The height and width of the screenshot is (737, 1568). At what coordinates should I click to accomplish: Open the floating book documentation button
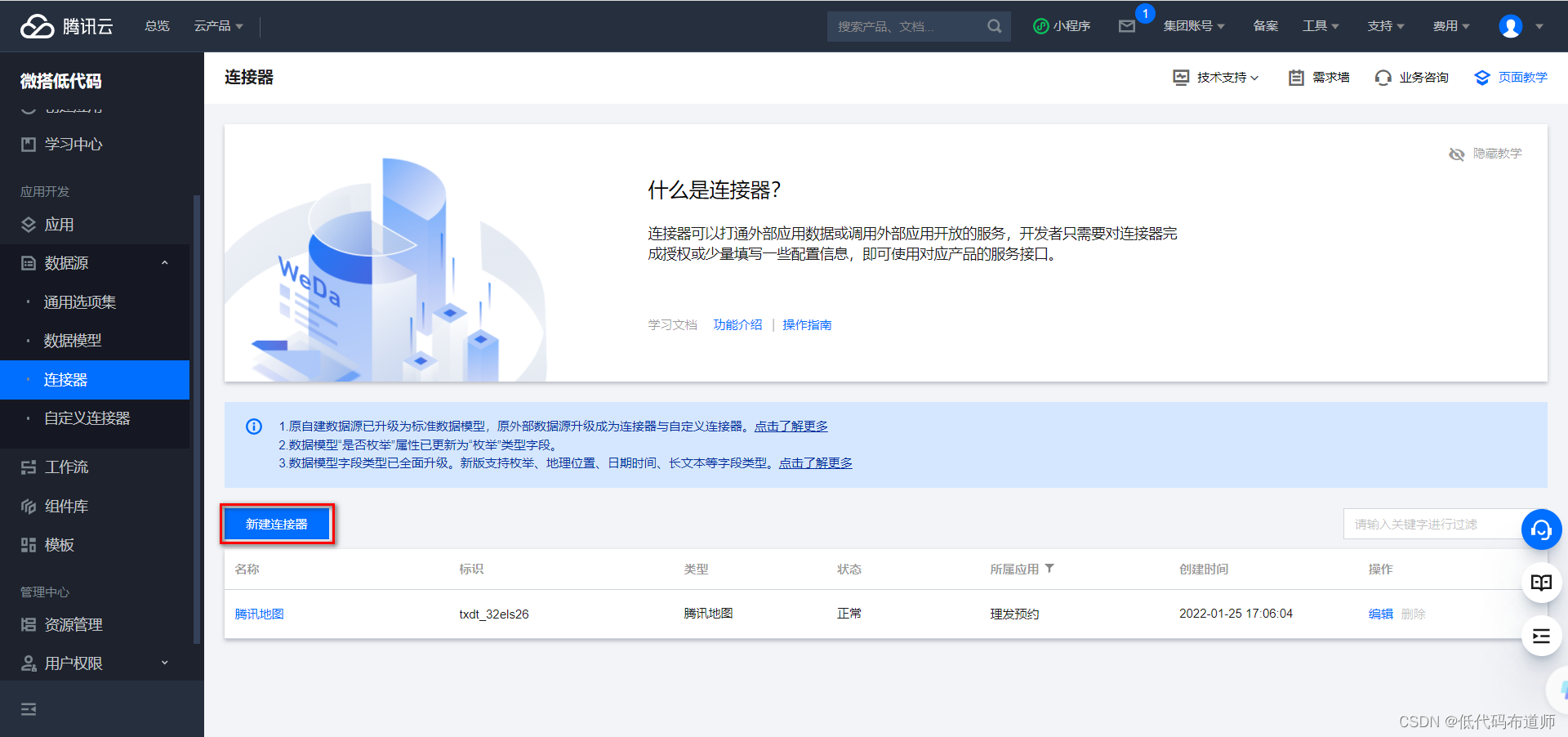[1541, 583]
